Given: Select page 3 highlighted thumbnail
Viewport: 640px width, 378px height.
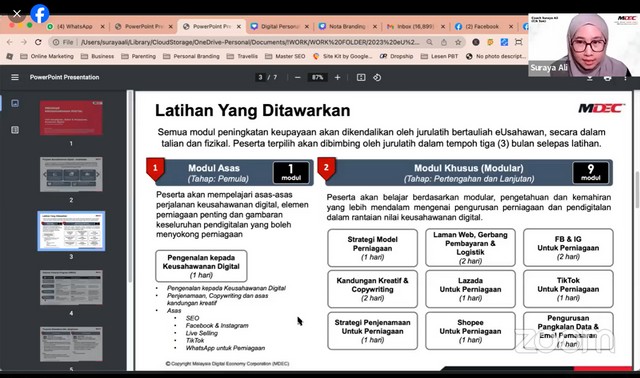Looking at the screenshot, I should [71, 231].
